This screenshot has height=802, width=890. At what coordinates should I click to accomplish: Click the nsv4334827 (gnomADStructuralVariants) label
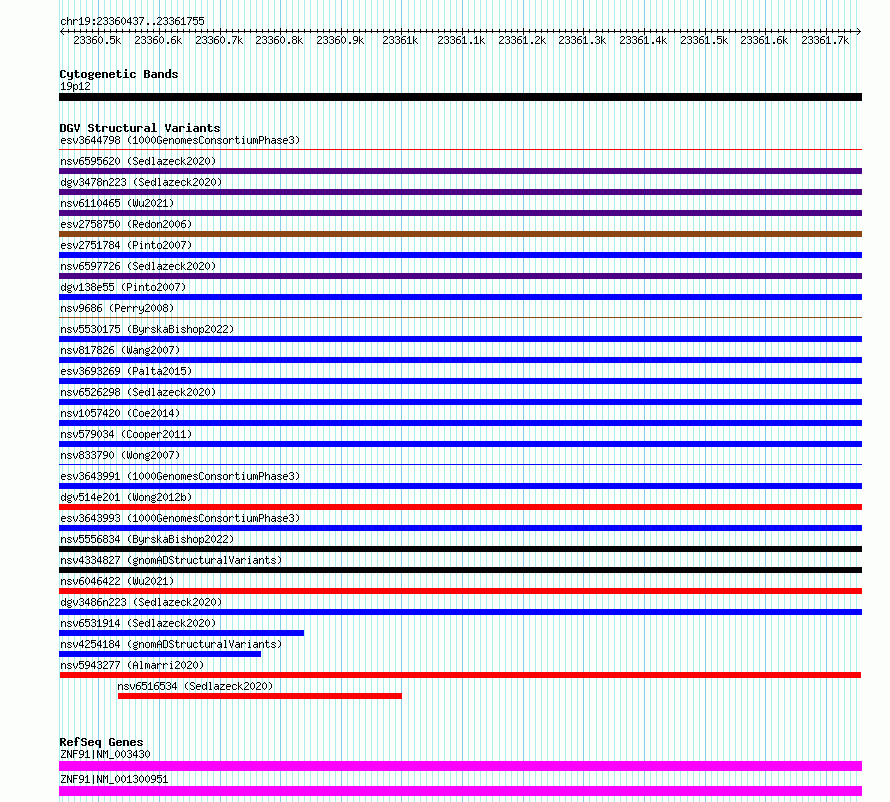[171, 560]
